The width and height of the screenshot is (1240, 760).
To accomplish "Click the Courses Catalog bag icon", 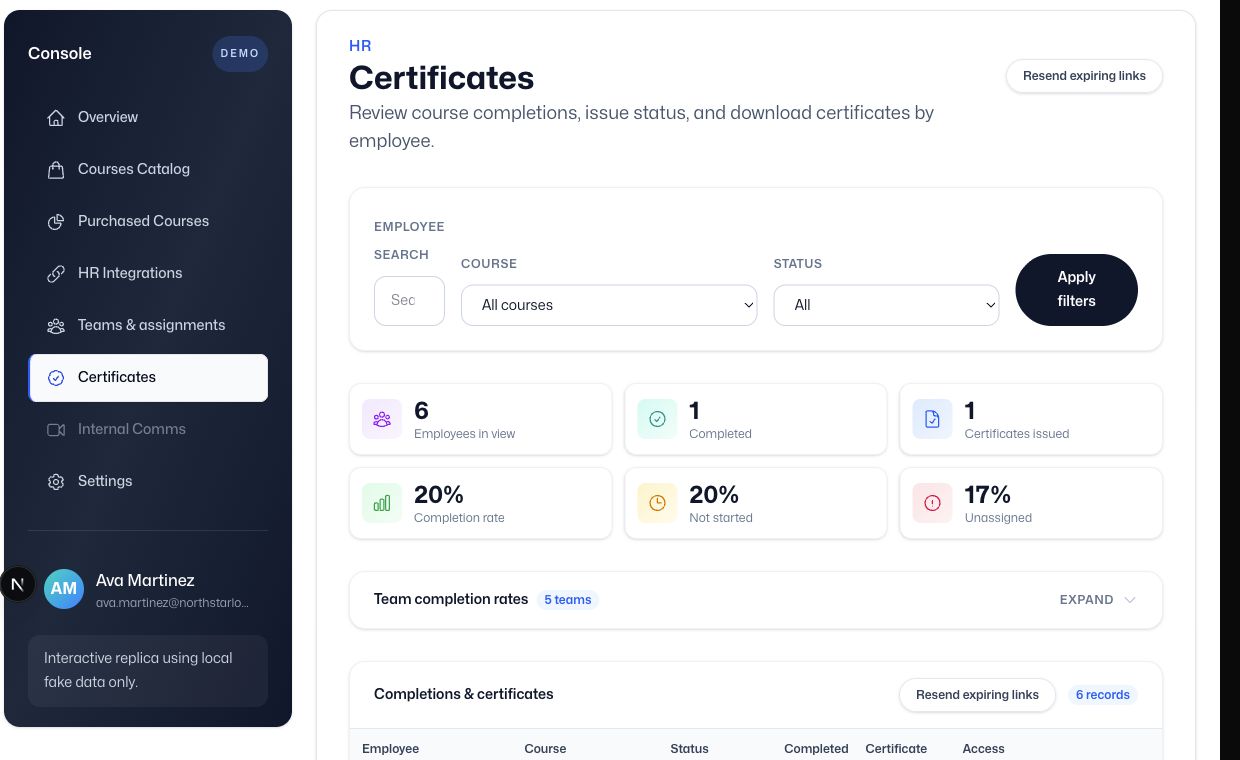I will [56, 169].
